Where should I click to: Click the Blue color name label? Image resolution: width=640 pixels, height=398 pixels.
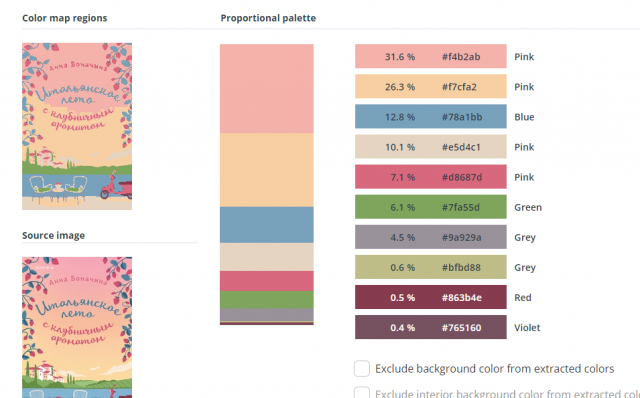point(524,117)
